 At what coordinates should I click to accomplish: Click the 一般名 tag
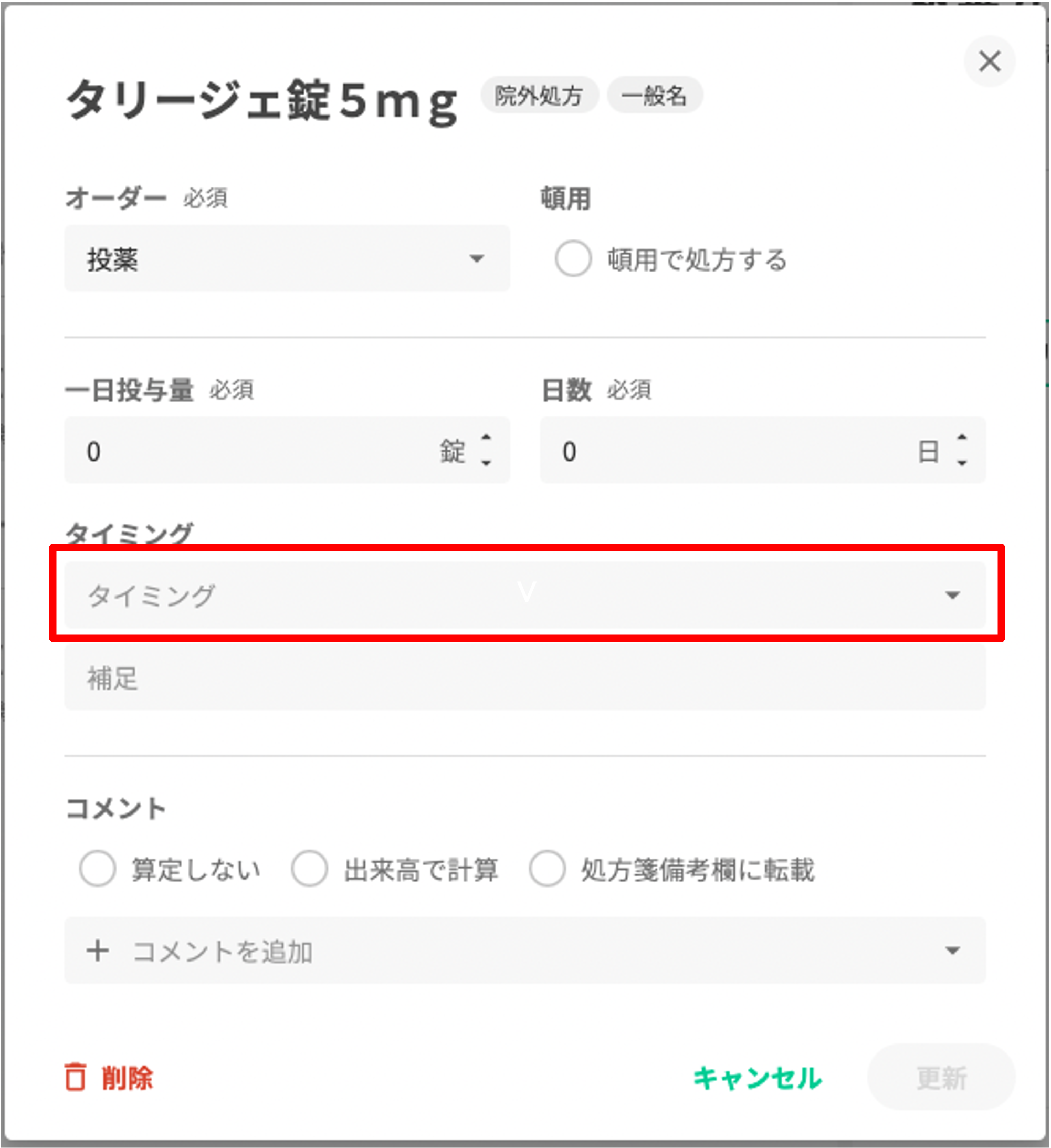coord(654,95)
